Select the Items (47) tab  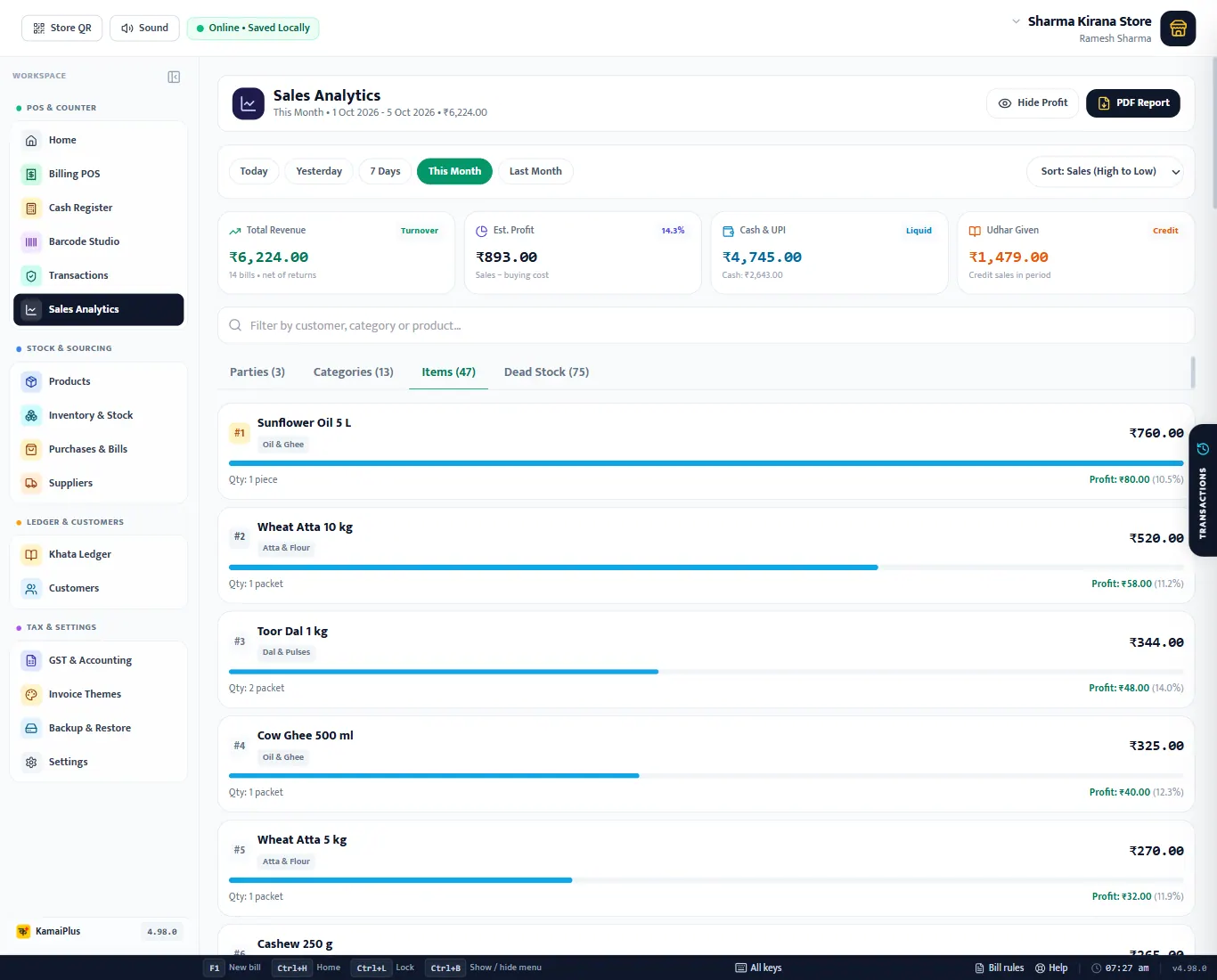449,372
